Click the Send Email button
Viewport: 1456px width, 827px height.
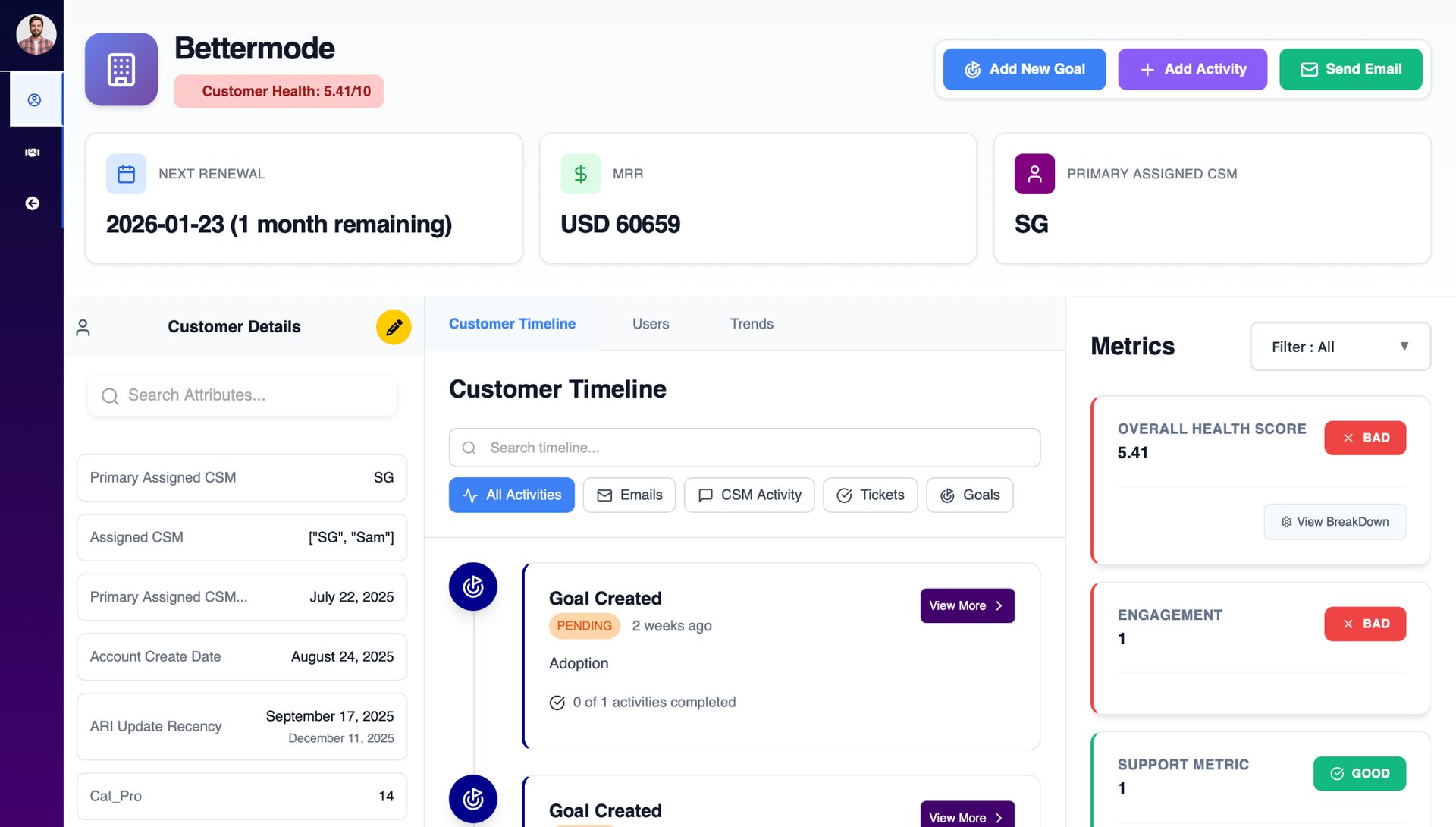[x=1350, y=69]
